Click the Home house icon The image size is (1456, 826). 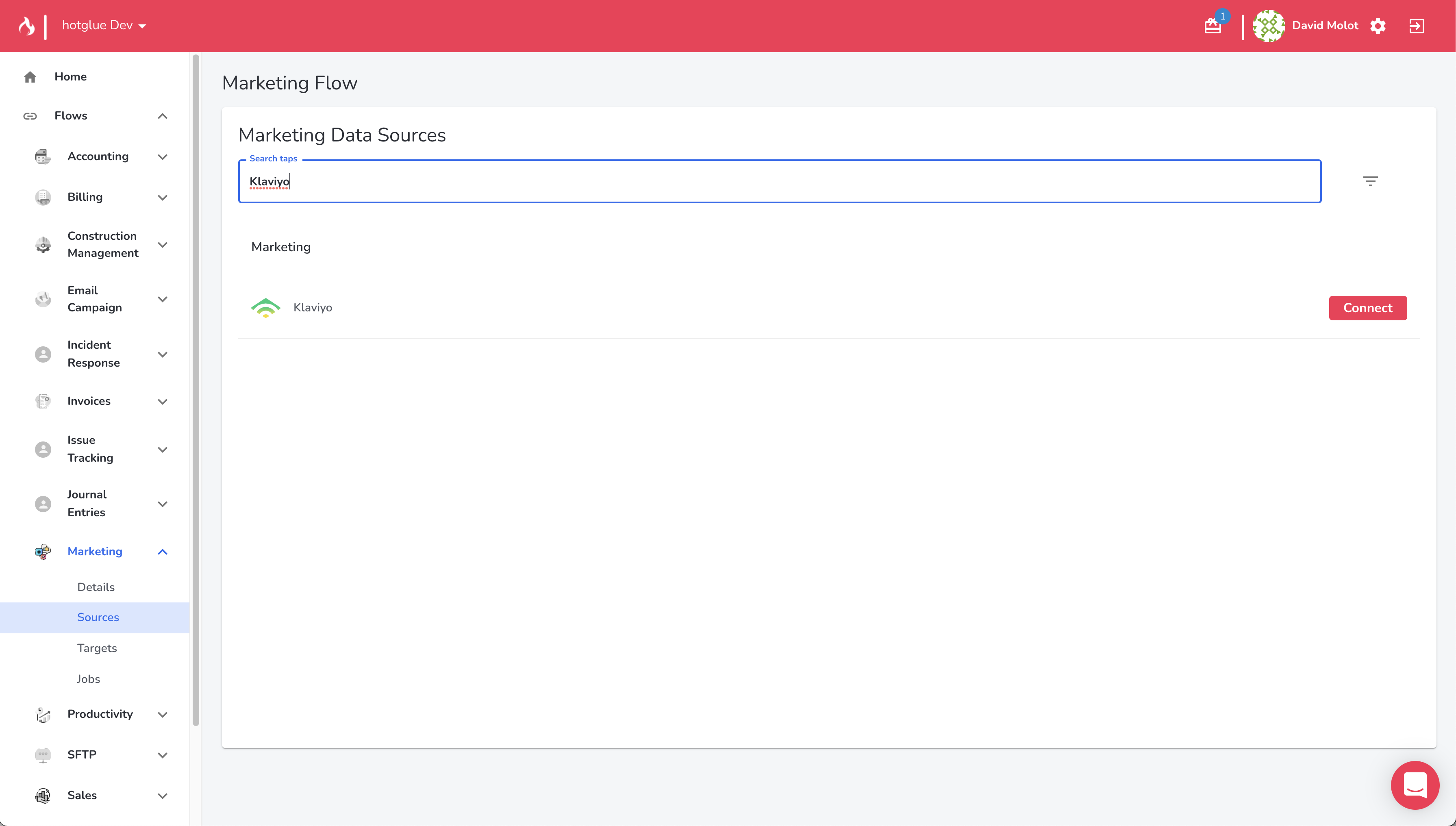click(30, 76)
